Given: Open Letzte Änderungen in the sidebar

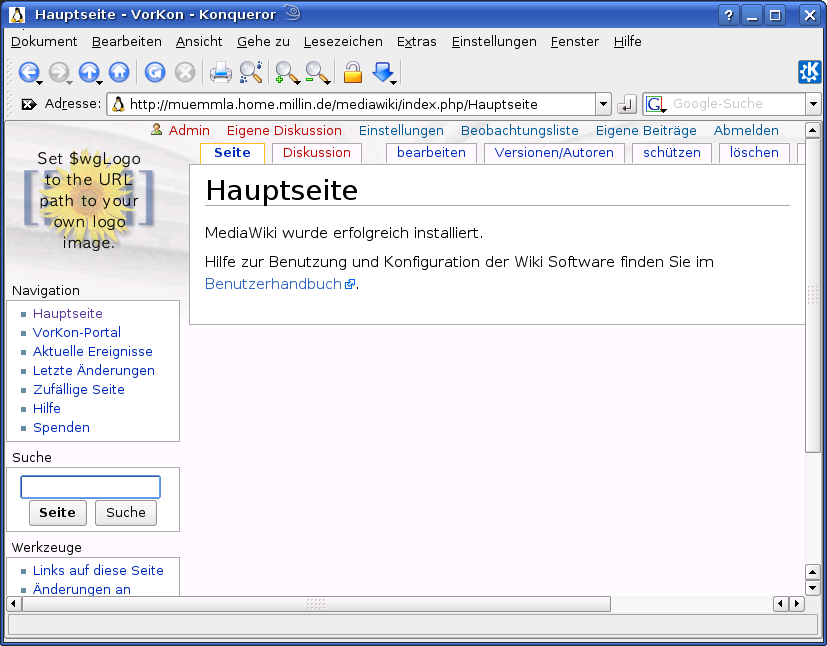Looking at the screenshot, I should tap(94, 371).
